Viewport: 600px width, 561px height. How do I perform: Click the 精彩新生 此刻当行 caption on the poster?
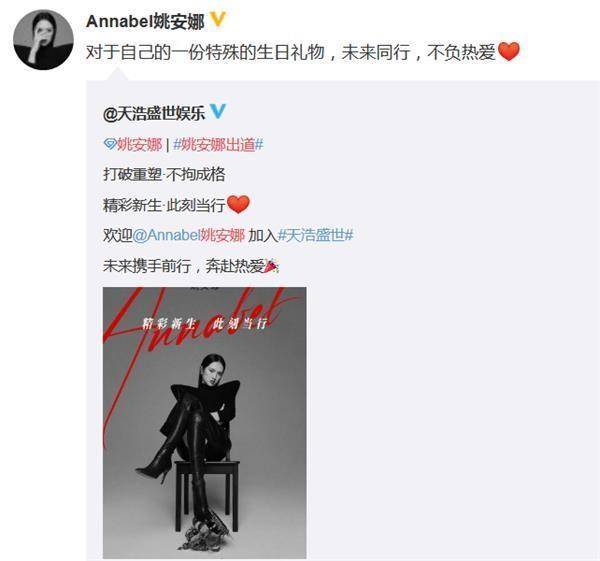pyautogui.click(x=204, y=324)
